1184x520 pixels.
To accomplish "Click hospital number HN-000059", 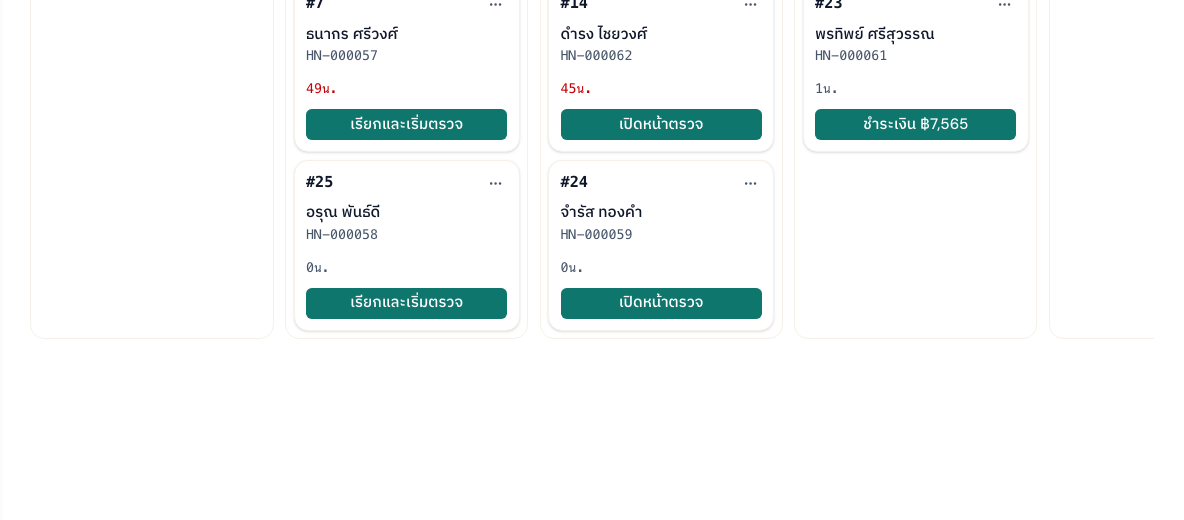I will [597, 235].
